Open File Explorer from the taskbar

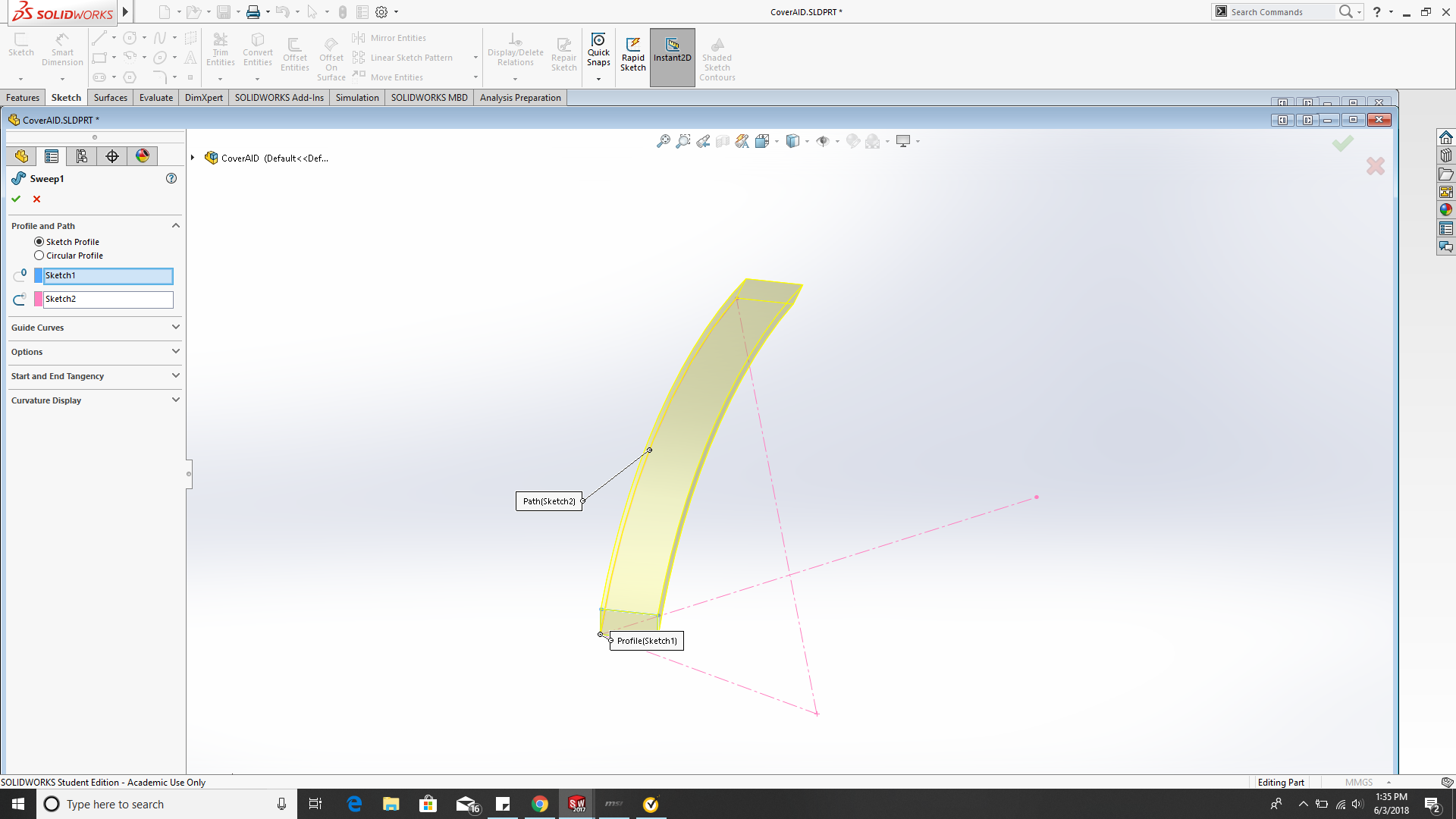(x=391, y=804)
